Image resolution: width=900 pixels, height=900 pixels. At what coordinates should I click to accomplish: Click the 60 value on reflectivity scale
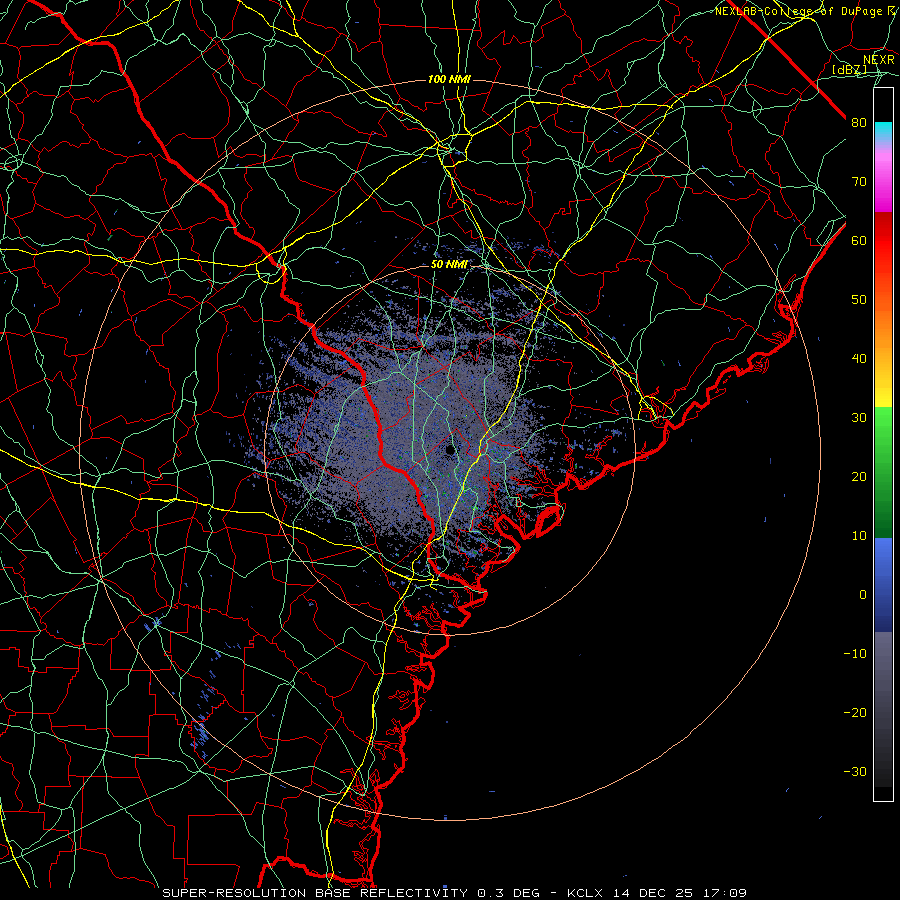(859, 240)
